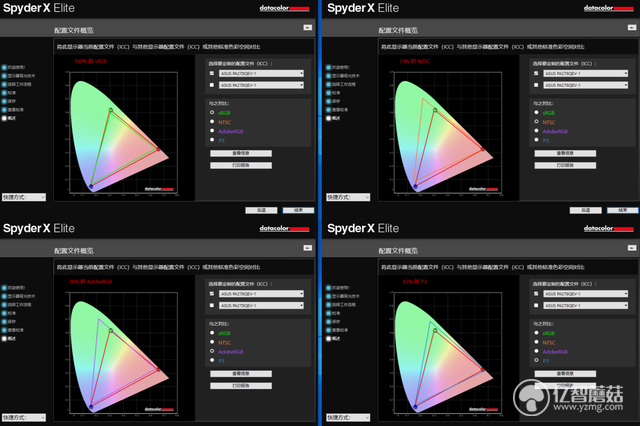Click the '83% 的 P3' coverage text

(x=414, y=282)
